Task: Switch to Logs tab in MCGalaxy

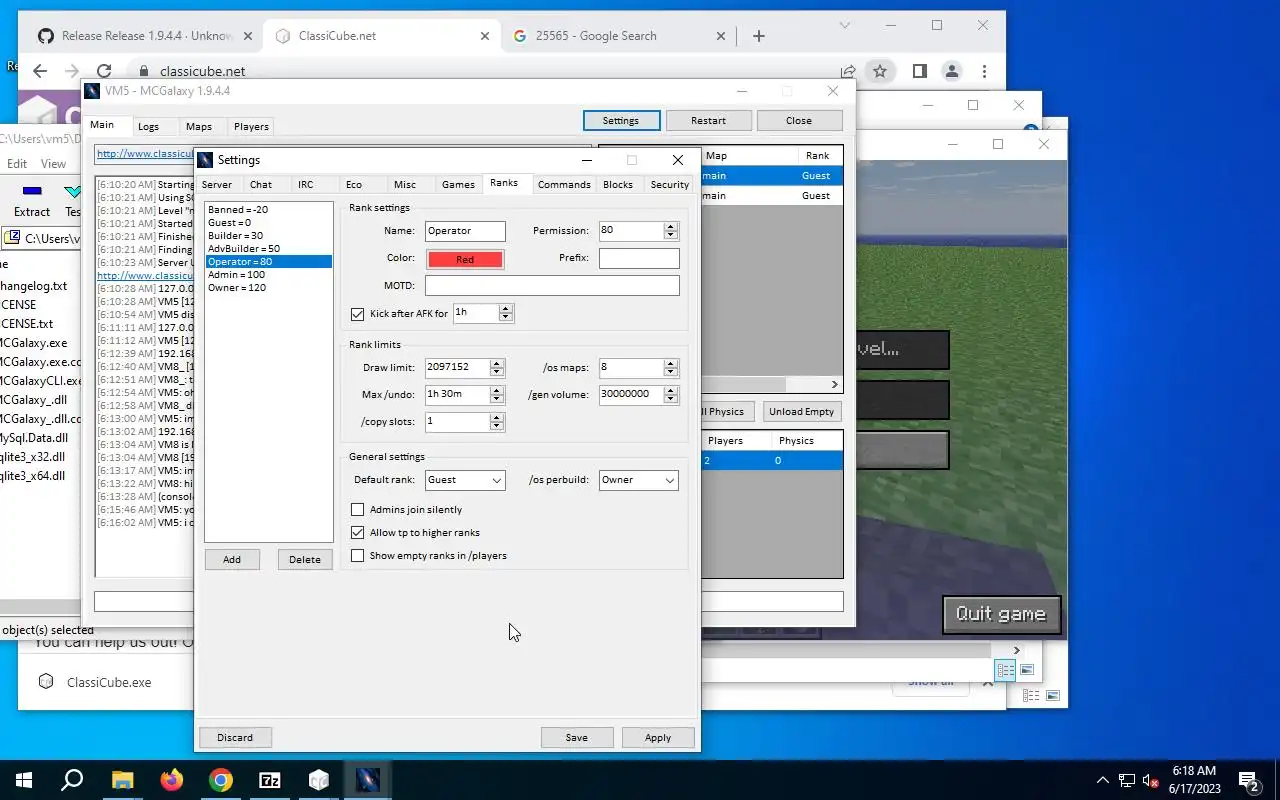Action: tap(148, 127)
